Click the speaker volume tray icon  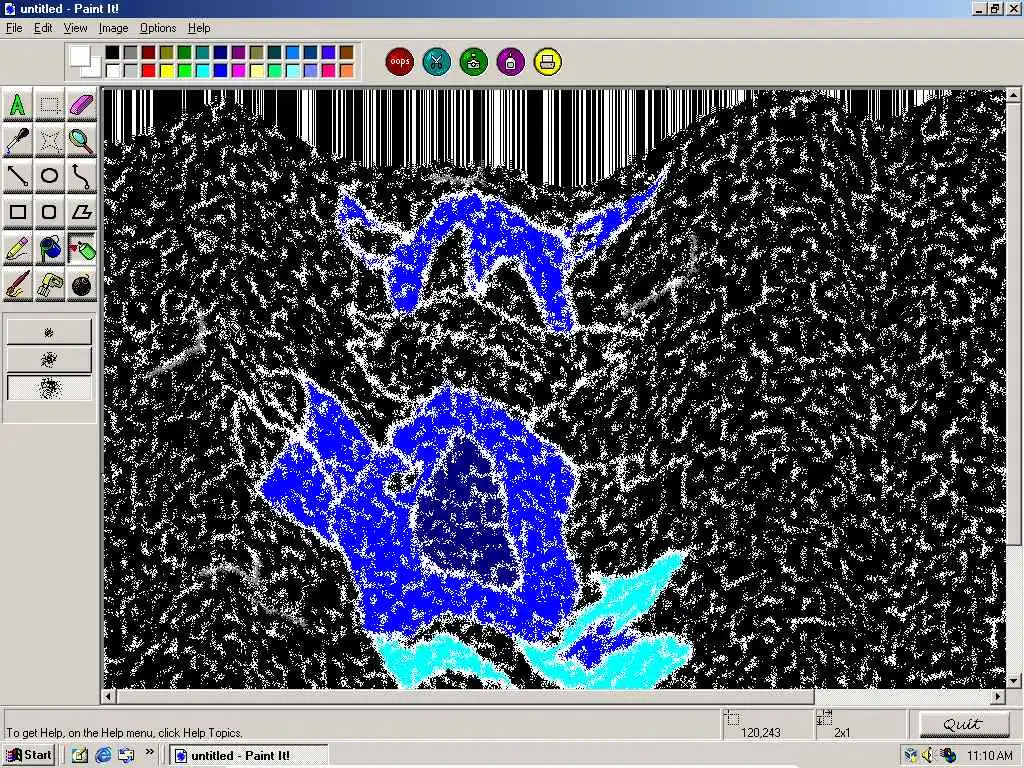click(929, 756)
